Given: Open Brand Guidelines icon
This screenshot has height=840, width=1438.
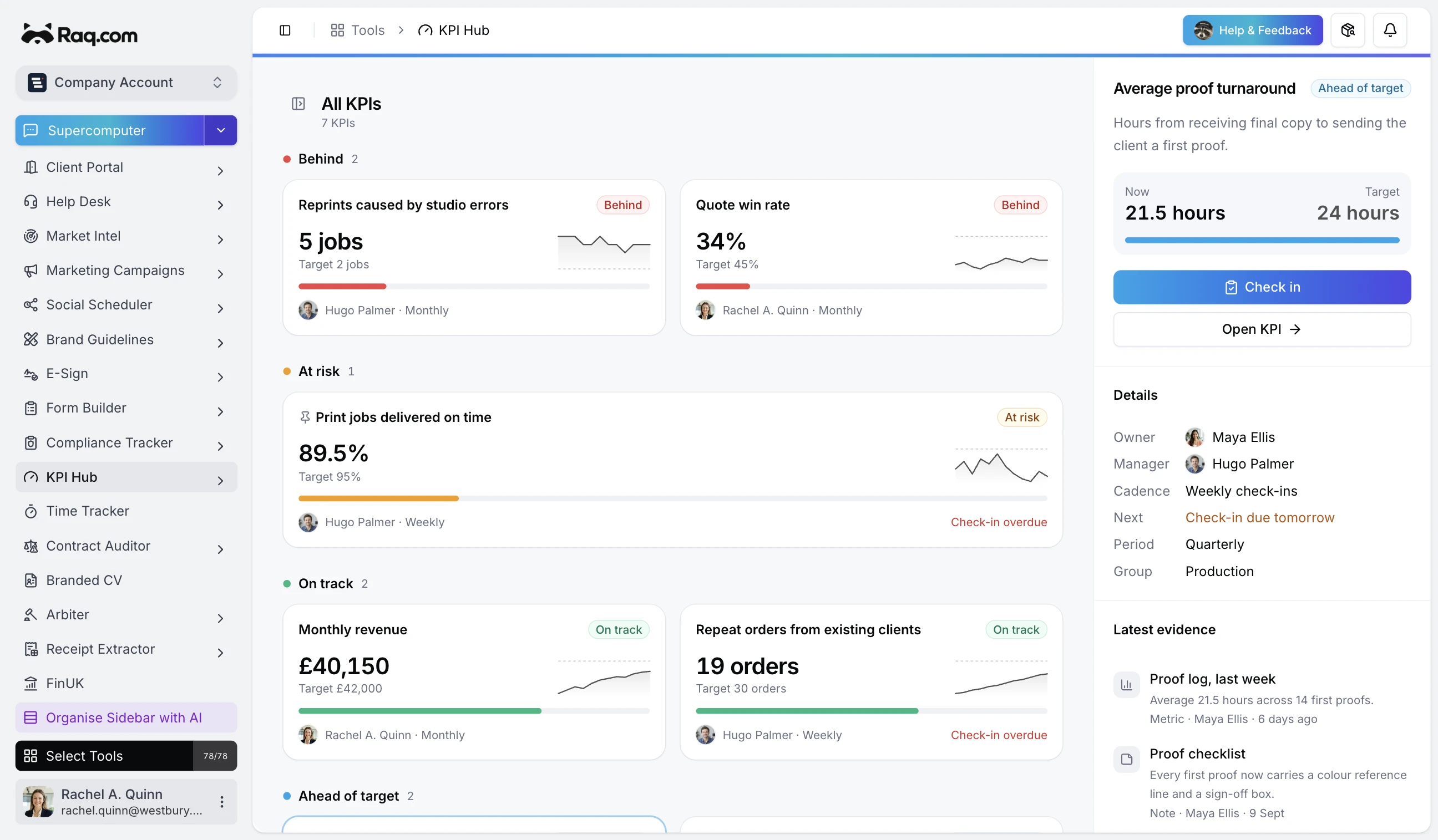Looking at the screenshot, I should 31,339.
